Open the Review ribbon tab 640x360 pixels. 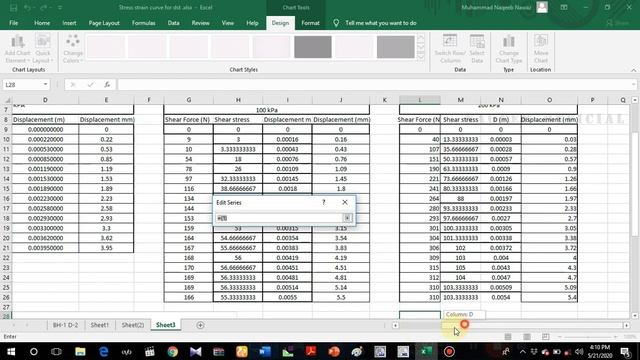[x=200, y=23]
